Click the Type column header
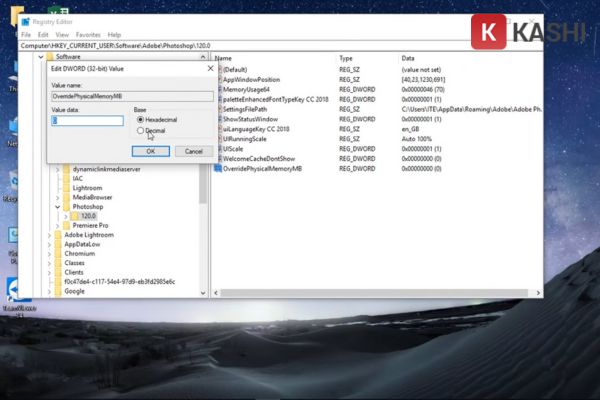 [x=346, y=58]
